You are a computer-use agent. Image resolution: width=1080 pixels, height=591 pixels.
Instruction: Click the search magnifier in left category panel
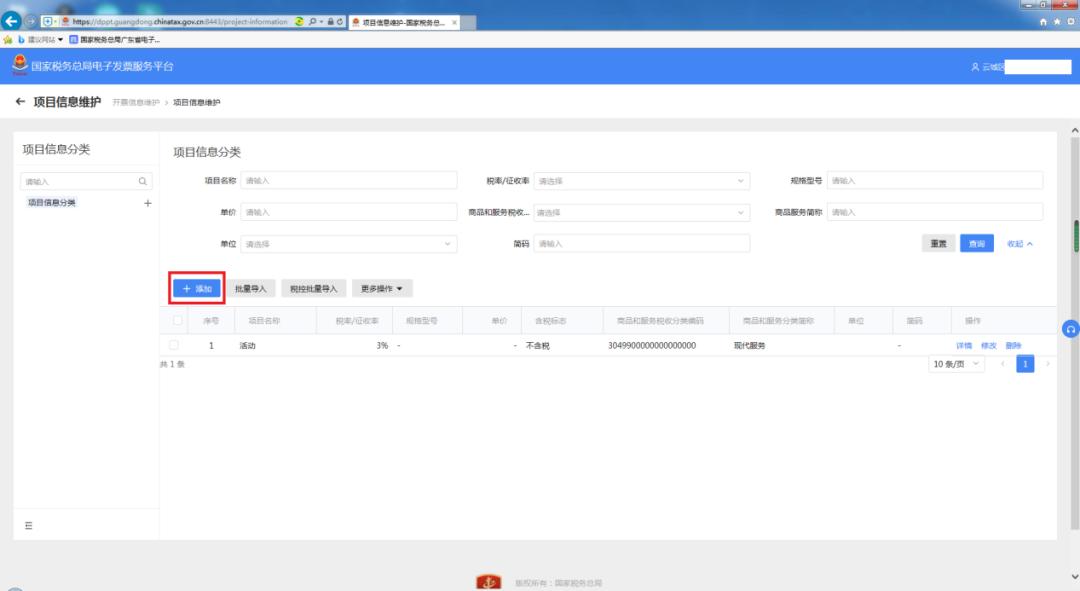point(143,182)
